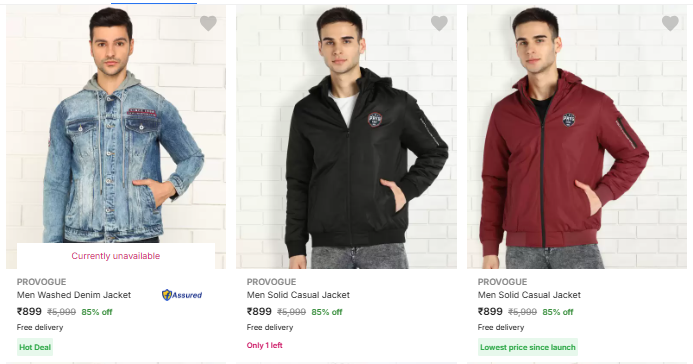
Task: Click PROVOGUE brand above black jacket listing
Action: 271,282
